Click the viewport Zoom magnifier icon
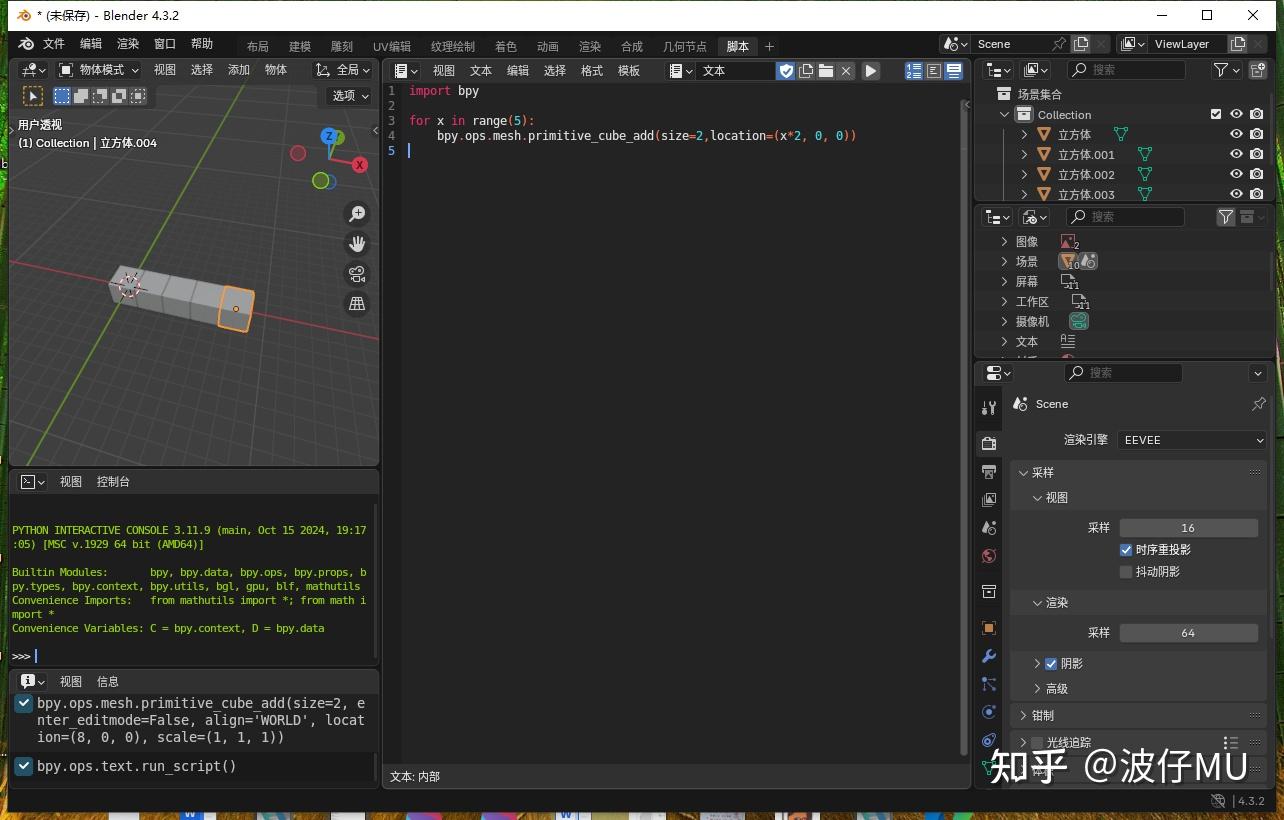Image resolution: width=1284 pixels, height=820 pixels. 357,213
